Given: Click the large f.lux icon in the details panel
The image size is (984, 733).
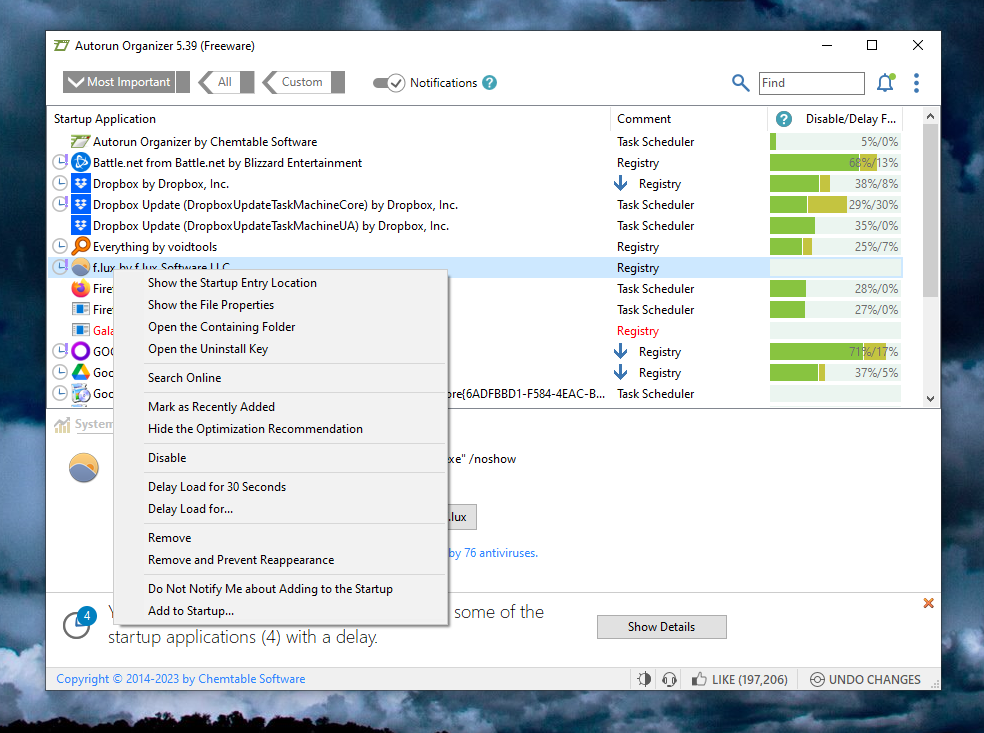Looking at the screenshot, I should pos(83,468).
